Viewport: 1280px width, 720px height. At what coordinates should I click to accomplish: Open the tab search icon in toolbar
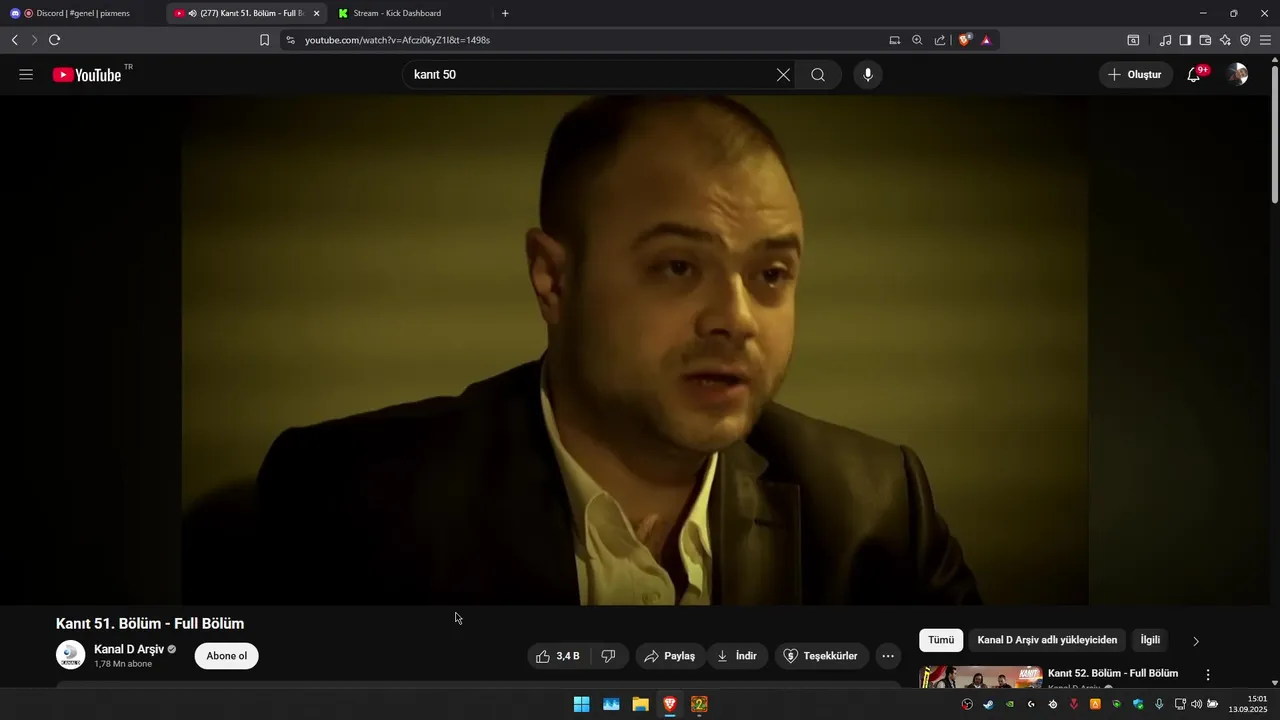tap(1133, 40)
